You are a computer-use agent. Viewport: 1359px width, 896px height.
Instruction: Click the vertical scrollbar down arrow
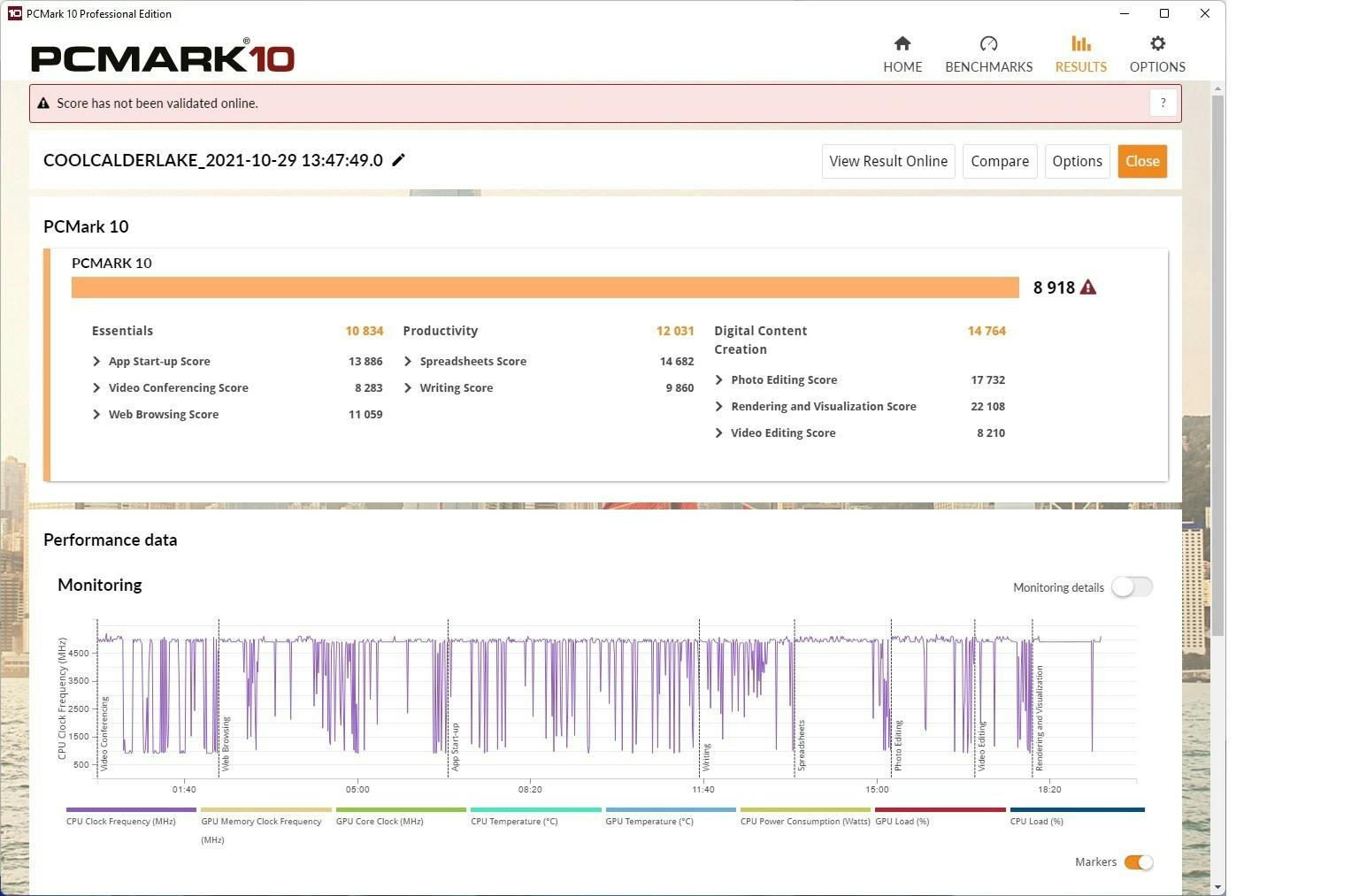1217,886
